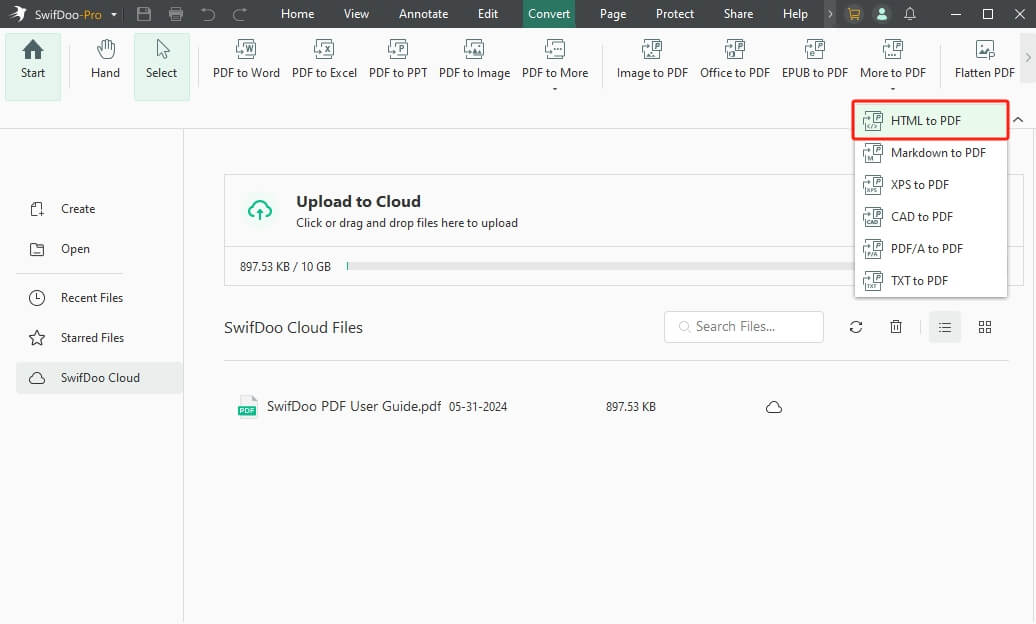Open the Page tab
This screenshot has height=624, width=1036.
612,14
